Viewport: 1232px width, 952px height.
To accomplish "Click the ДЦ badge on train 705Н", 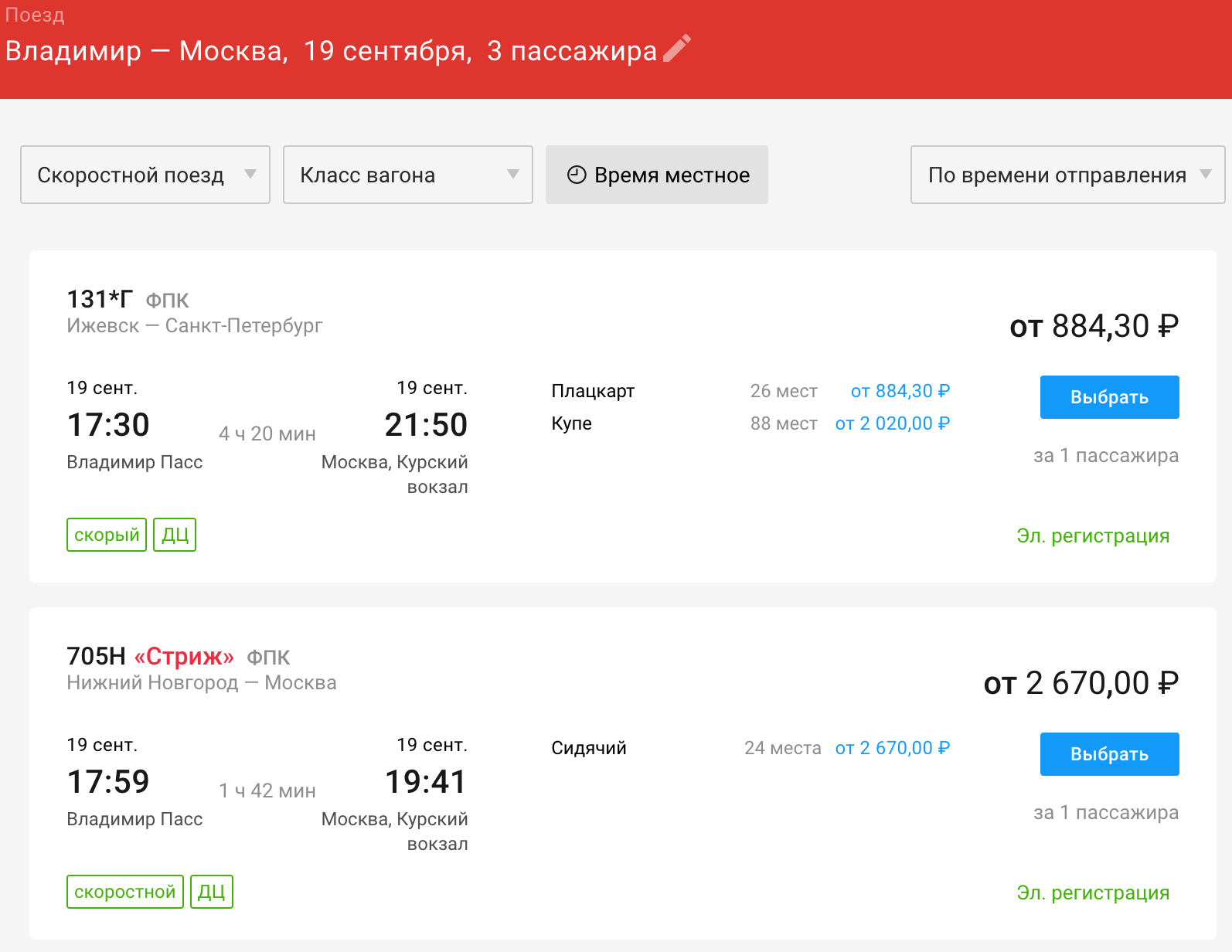I will click(x=212, y=892).
